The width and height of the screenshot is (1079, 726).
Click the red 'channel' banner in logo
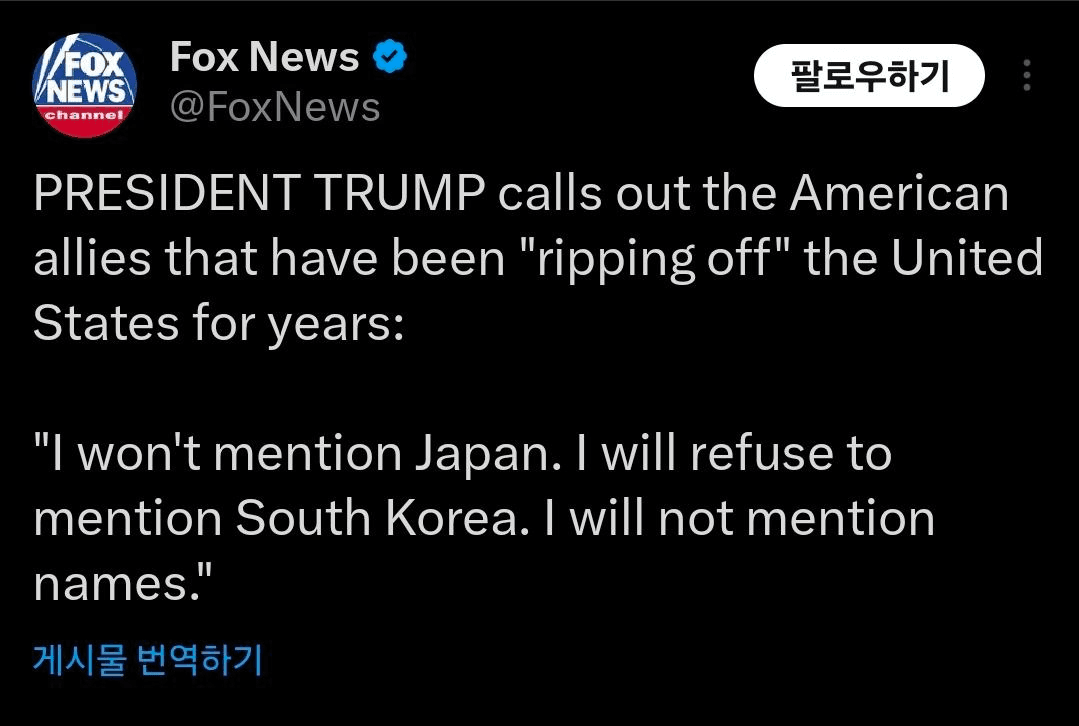[82, 117]
